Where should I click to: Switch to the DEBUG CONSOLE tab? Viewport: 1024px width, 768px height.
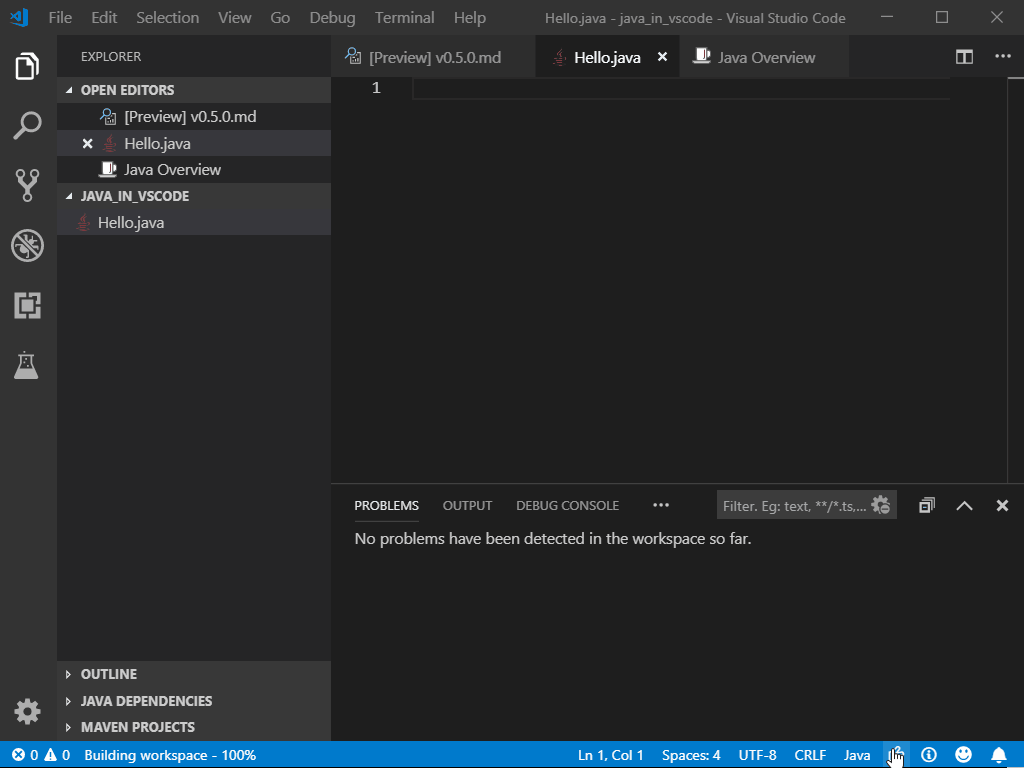tap(567, 505)
